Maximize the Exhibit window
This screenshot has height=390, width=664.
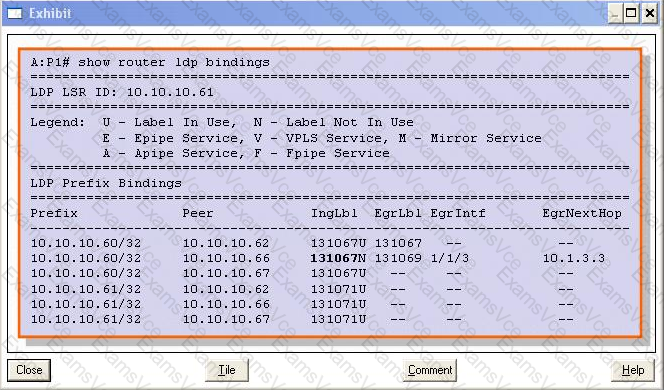pos(631,14)
